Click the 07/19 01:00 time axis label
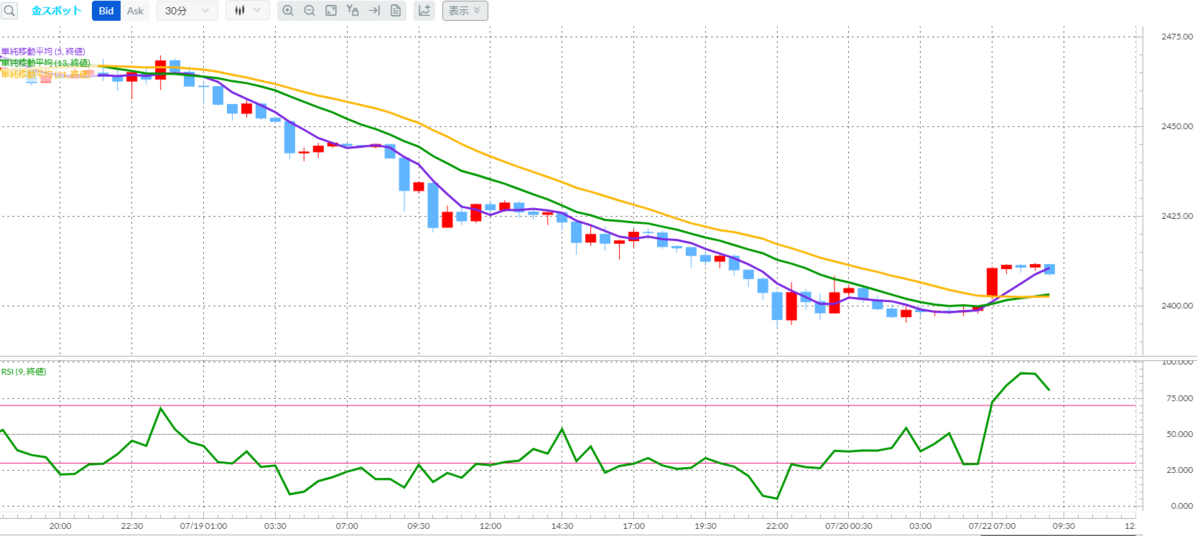This screenshot has width=1200, height=536. [203, 525]
